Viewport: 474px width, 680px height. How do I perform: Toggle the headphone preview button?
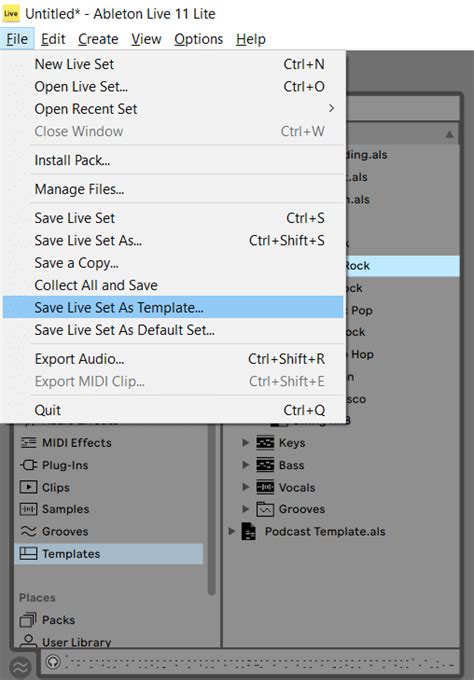53,662
